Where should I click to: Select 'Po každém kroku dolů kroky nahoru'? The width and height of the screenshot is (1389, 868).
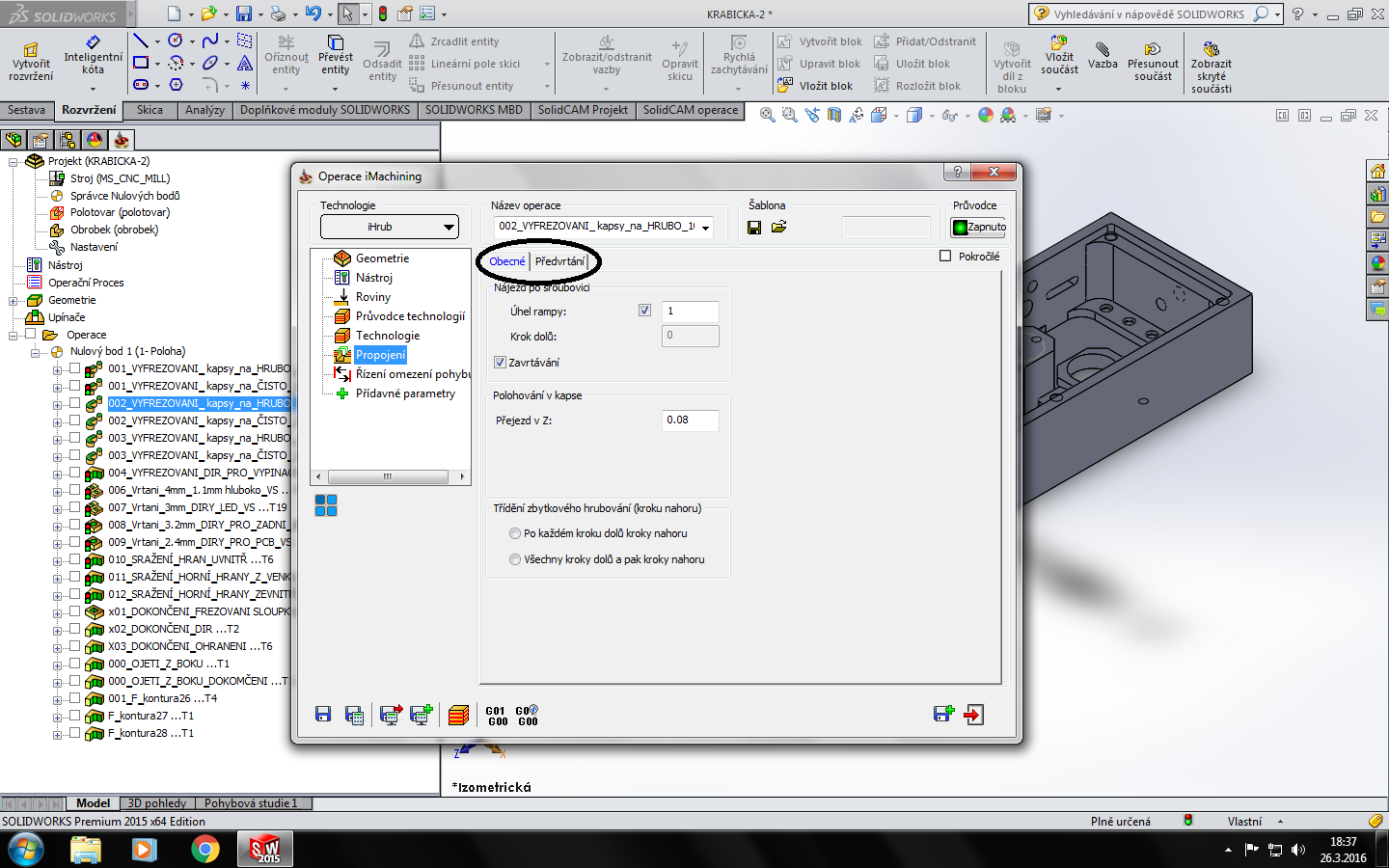point(515,533)
